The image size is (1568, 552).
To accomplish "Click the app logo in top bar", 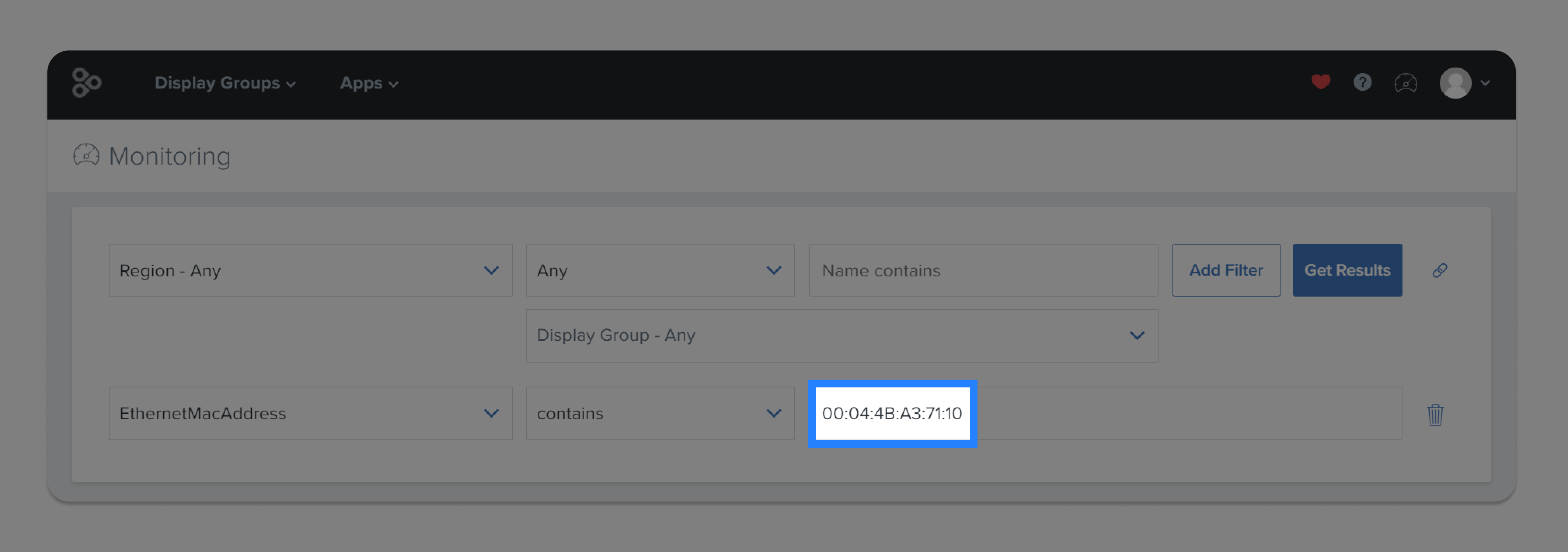I will click(x=86, y=83).
